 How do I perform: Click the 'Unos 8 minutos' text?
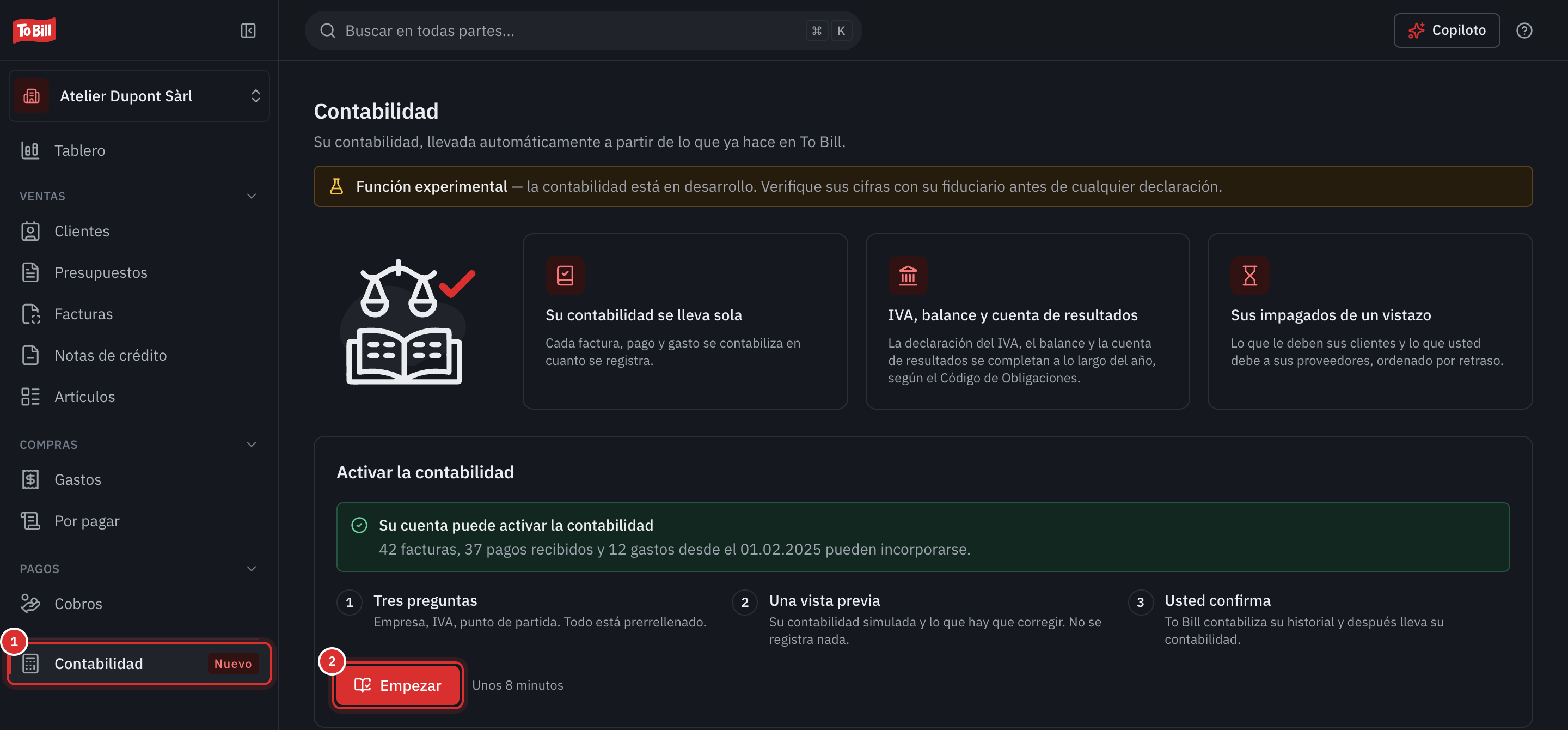517,685
